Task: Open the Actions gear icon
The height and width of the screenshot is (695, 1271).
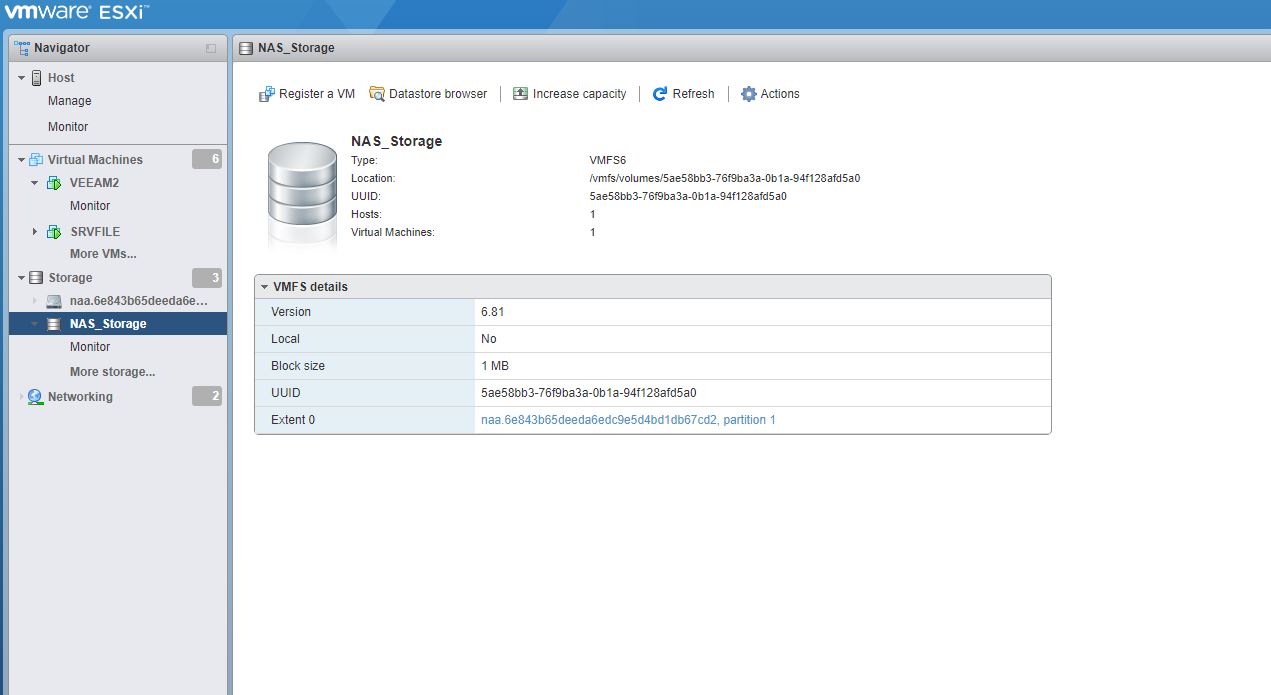Action: pos(749,94)
